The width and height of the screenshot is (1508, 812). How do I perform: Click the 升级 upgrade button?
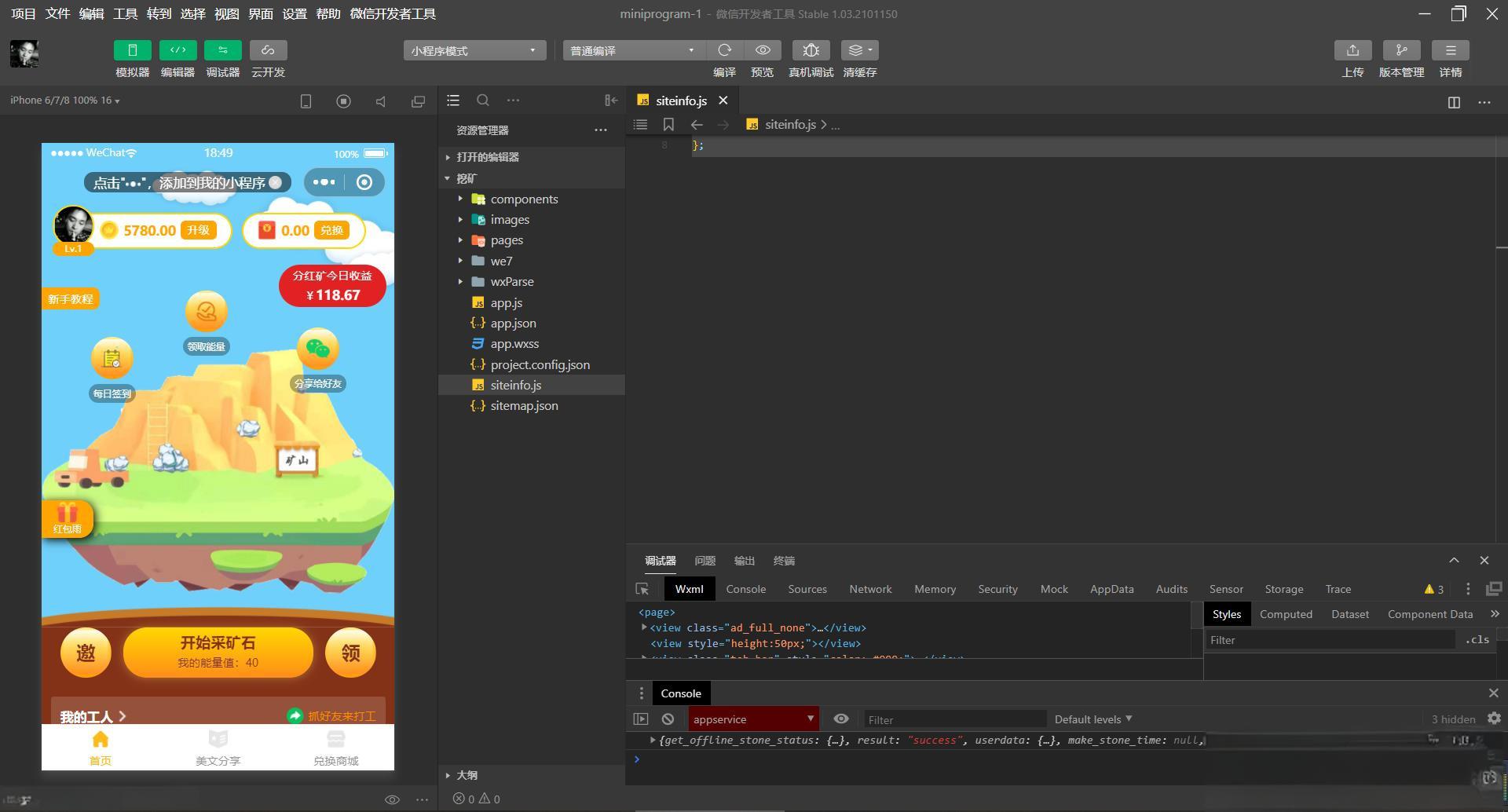click(198, 230)
